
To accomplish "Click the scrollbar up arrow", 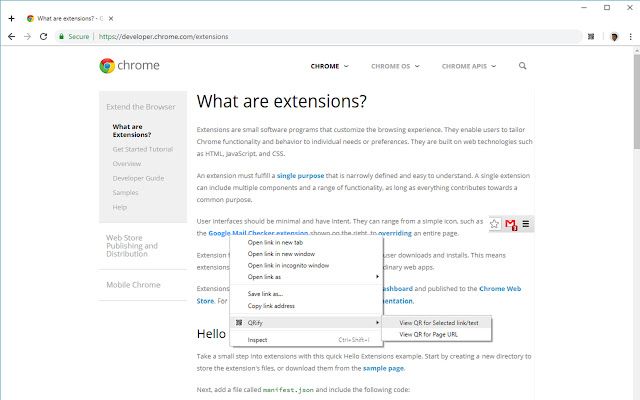I will coord(636,51).
